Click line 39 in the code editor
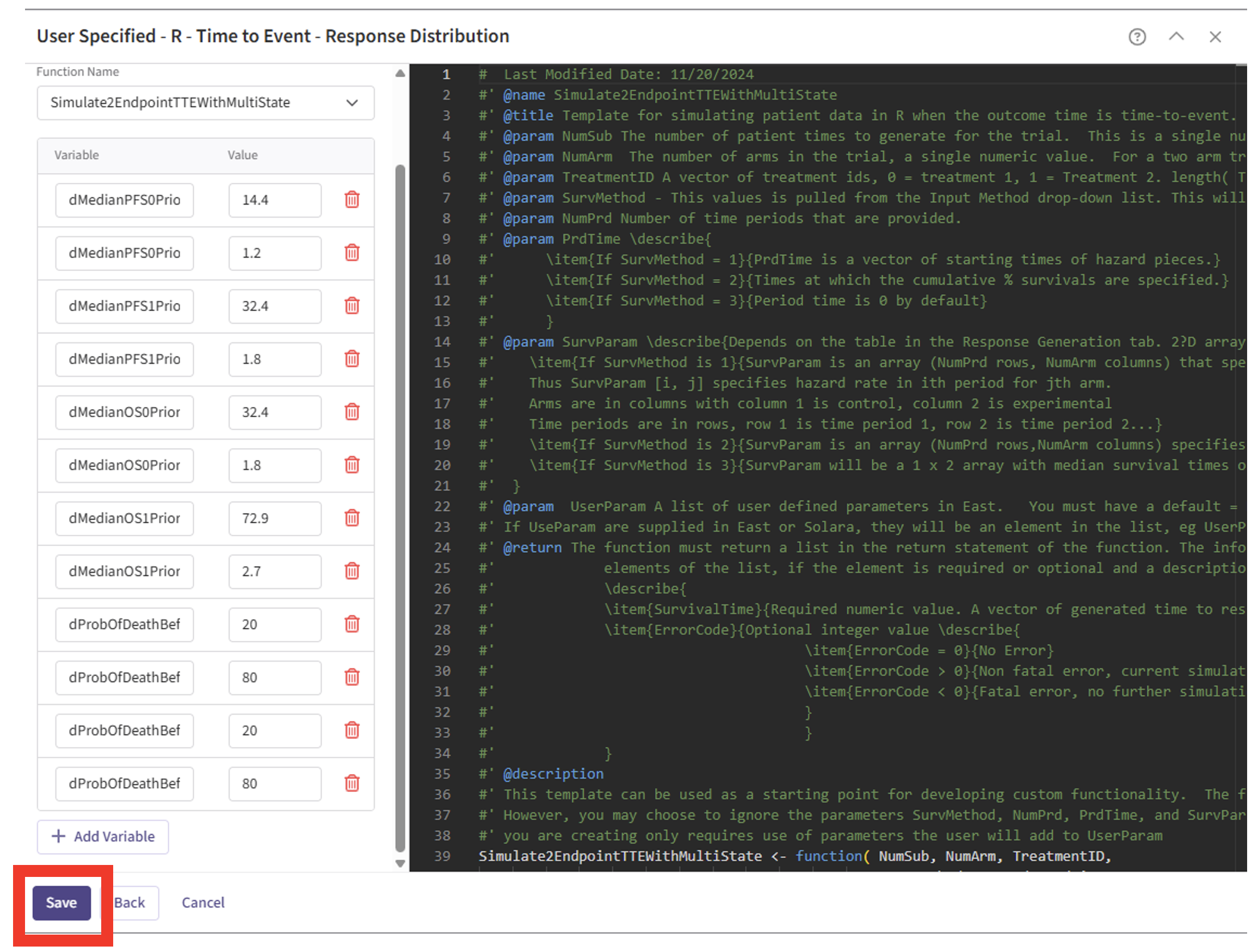This screenshot has width=1258, height=952. pyautogui.click(x=796, y=856)
